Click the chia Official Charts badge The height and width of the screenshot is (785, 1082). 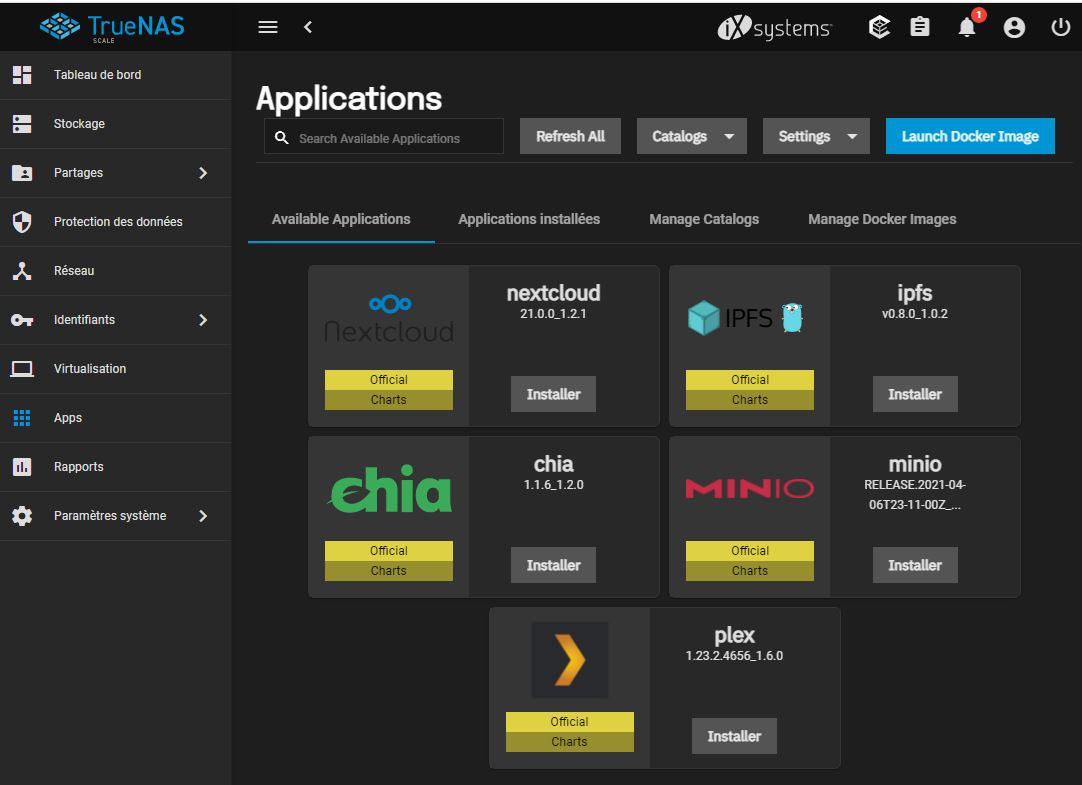click(388, 561)
